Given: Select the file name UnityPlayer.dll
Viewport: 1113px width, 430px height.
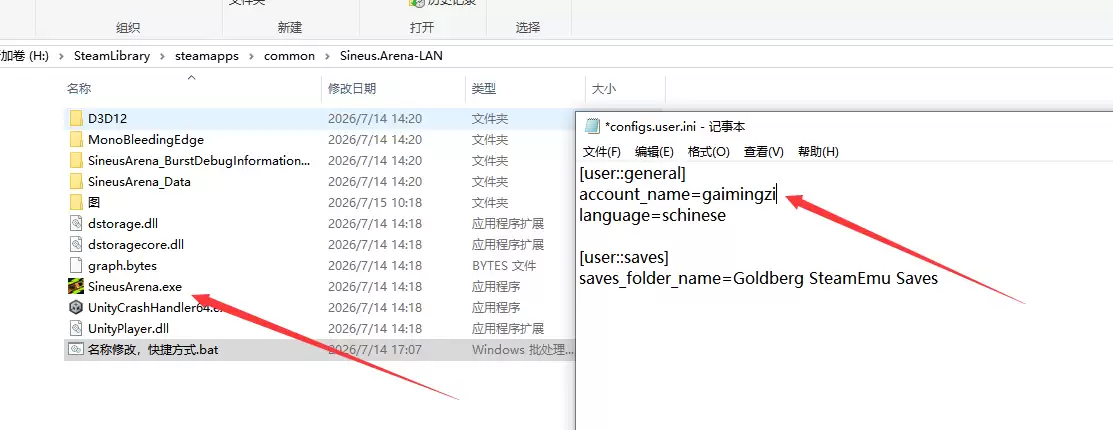Looking at the screenshot, I should (x=128, y=329).
